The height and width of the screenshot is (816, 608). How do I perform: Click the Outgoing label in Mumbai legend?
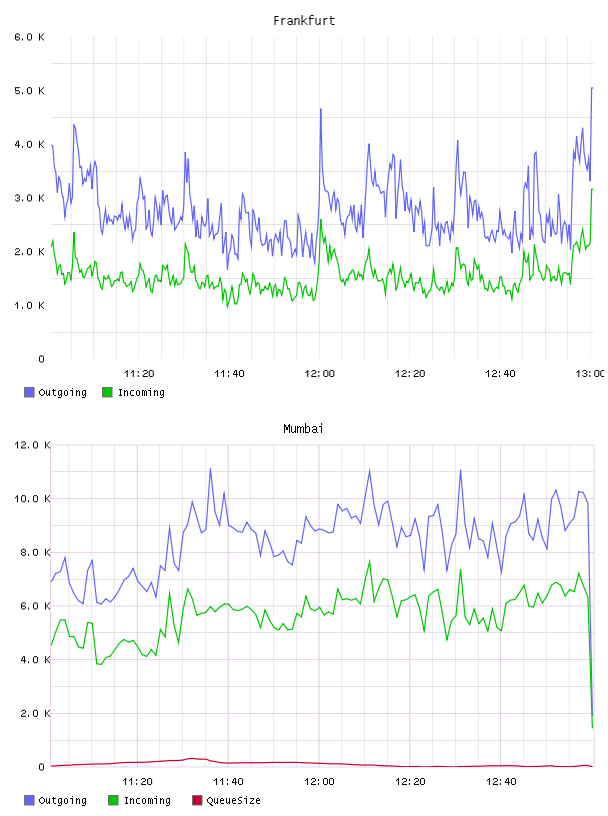click(62, 800)
